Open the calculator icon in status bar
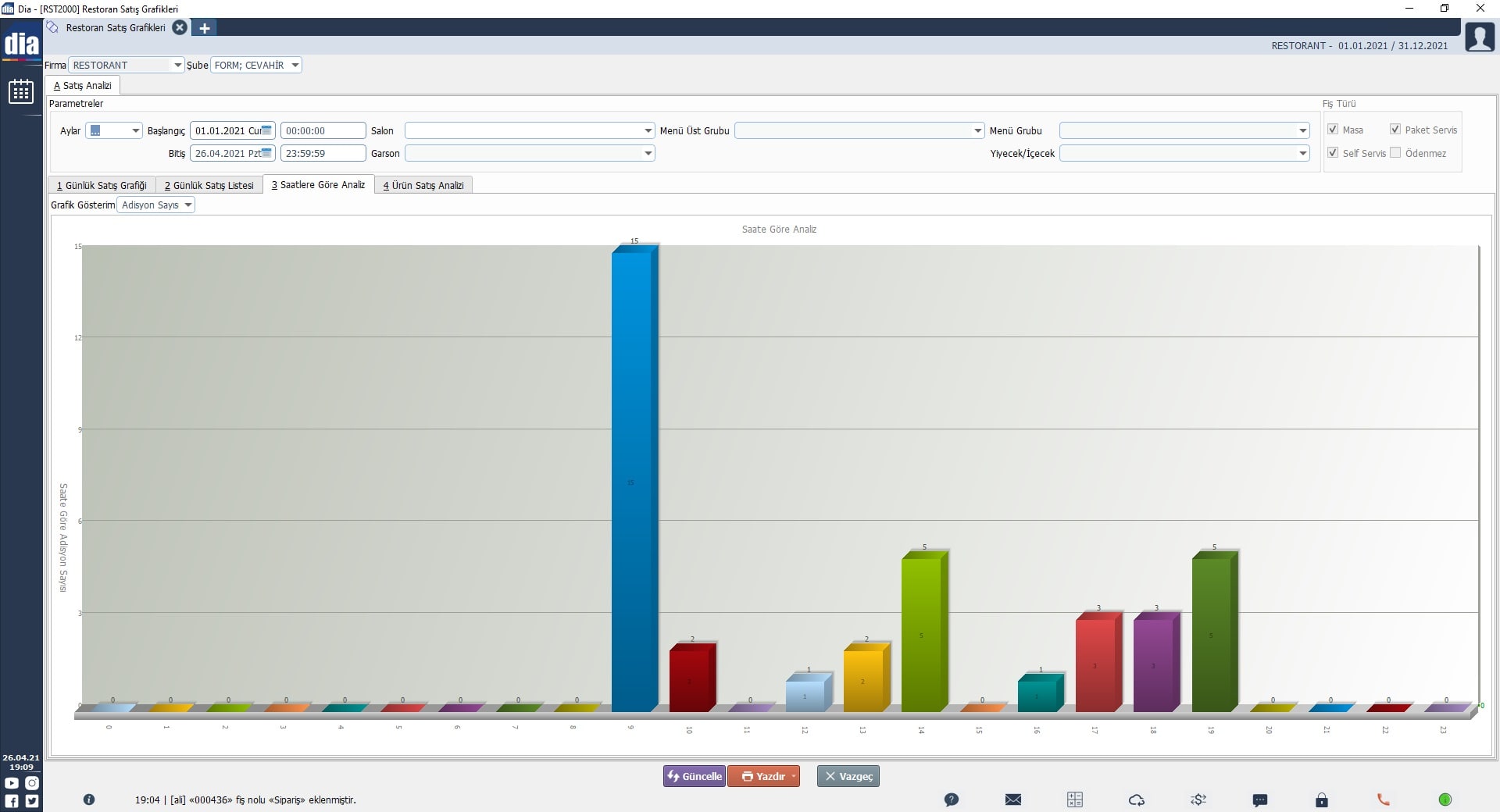1500x812 pixels. coord(1075,800)
